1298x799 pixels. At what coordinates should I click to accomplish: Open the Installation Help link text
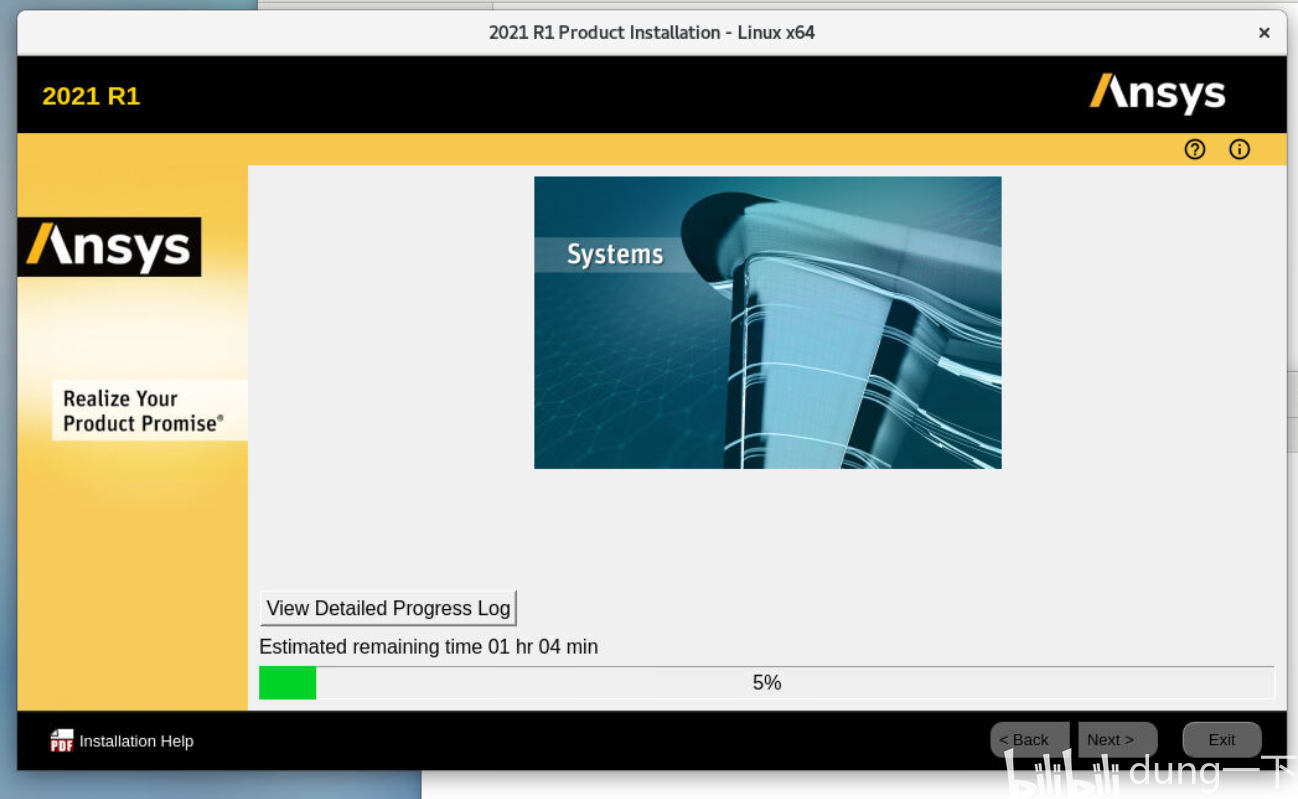[136, 741]
